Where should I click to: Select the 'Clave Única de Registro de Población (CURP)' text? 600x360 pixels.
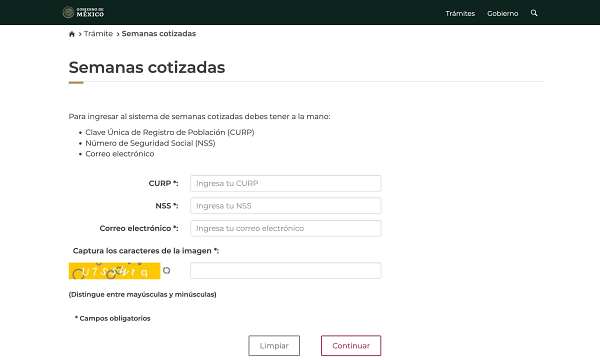(x=170, y=132)
